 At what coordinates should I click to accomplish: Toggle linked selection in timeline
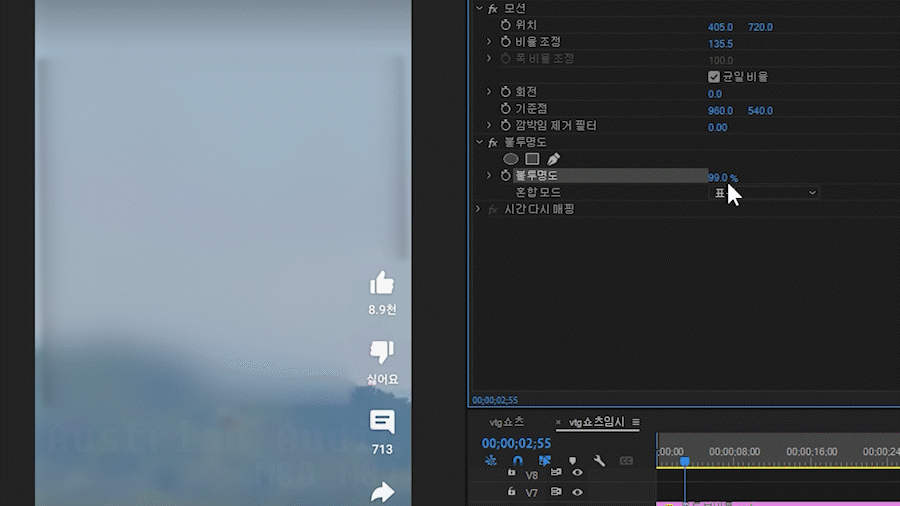pos(545,460)
